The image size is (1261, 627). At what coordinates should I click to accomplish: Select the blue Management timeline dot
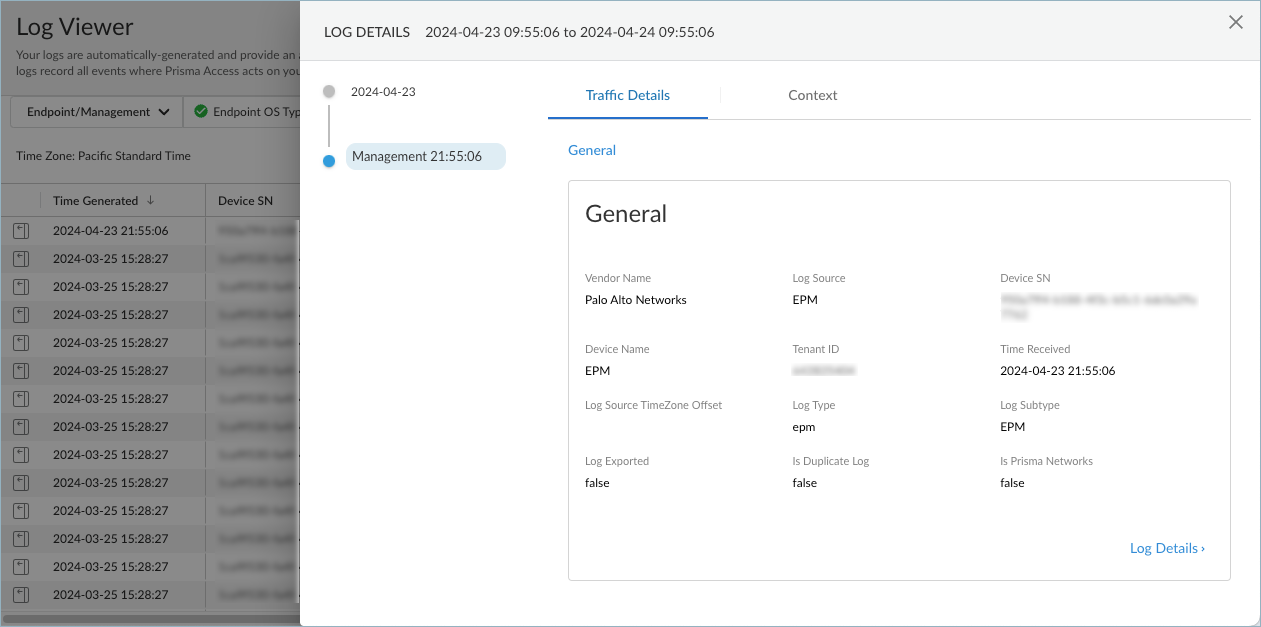point(329,160)
